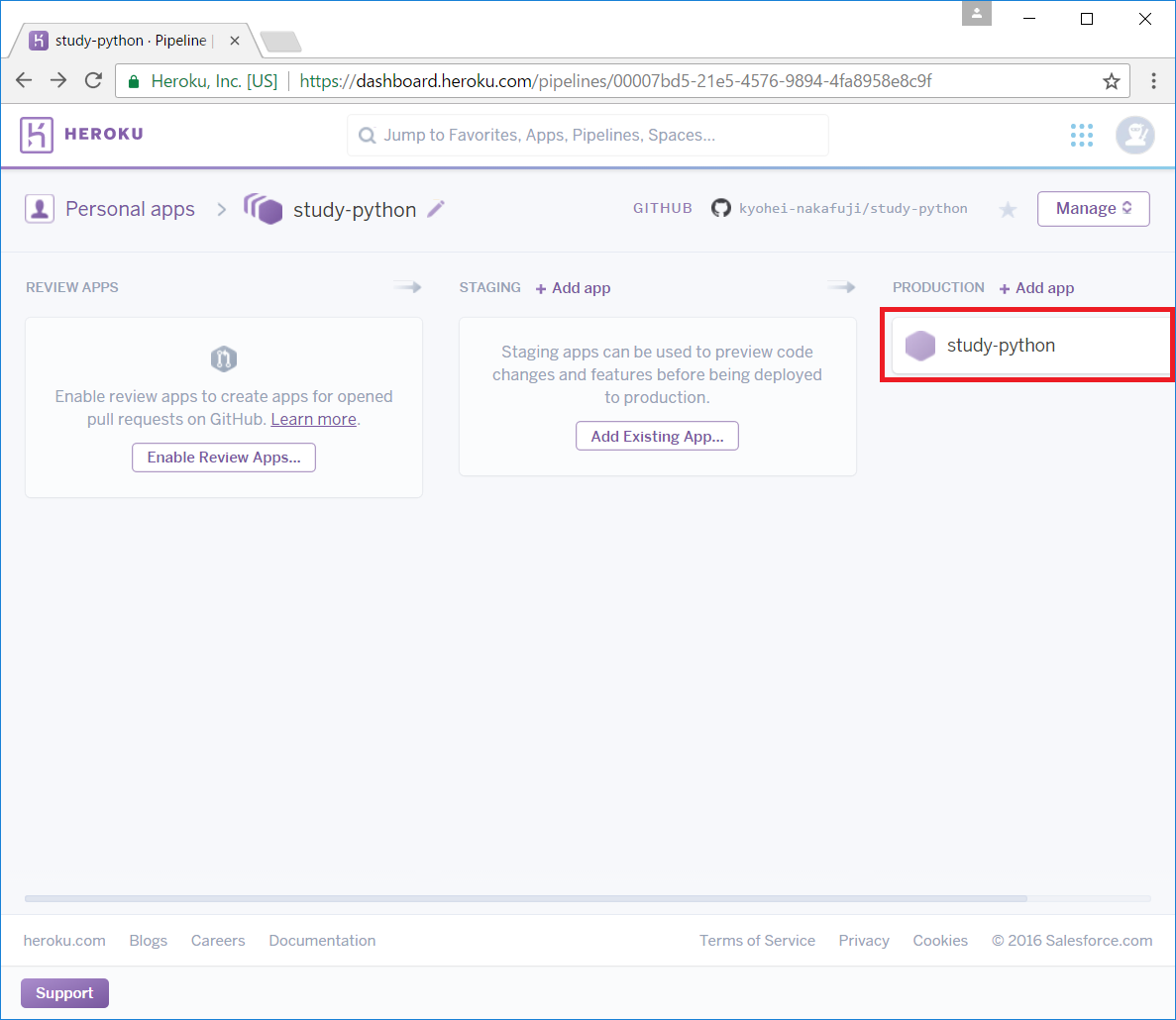Click the pencil icon to rename pipeline
This screenshot has width=1176, height=1020.
pyautogui.click(x=436, y=209)
